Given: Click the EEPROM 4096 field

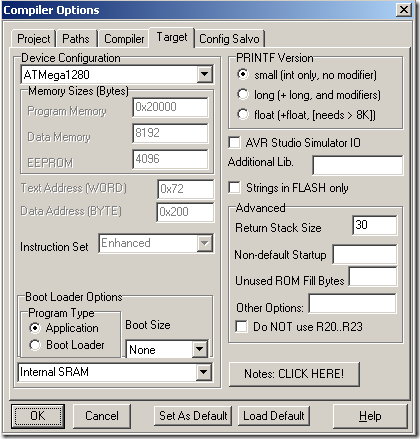Looking at the screenshot, I should coord(170,159).
